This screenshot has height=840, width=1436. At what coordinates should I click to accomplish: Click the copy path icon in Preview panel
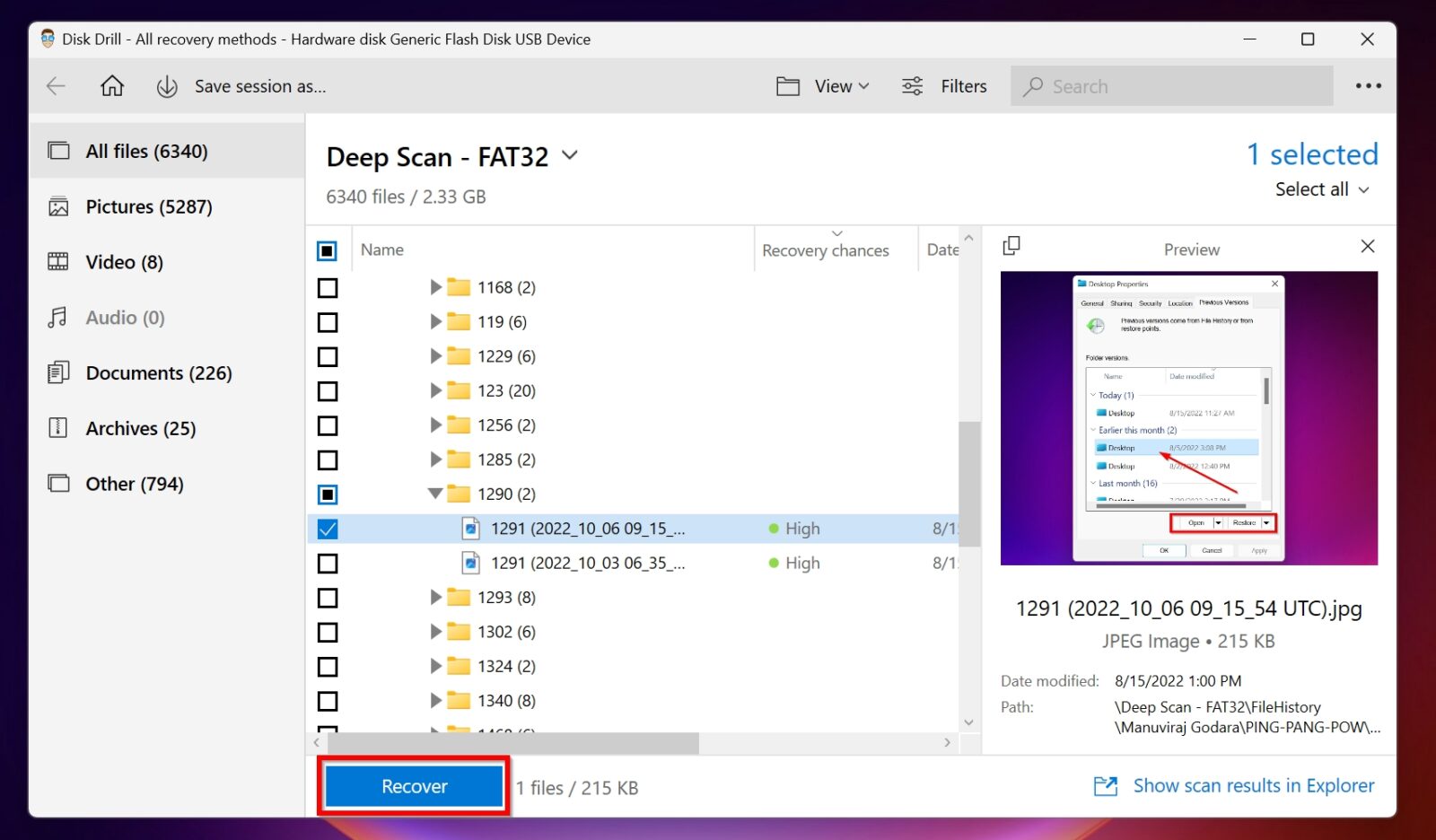[1012, 245]
